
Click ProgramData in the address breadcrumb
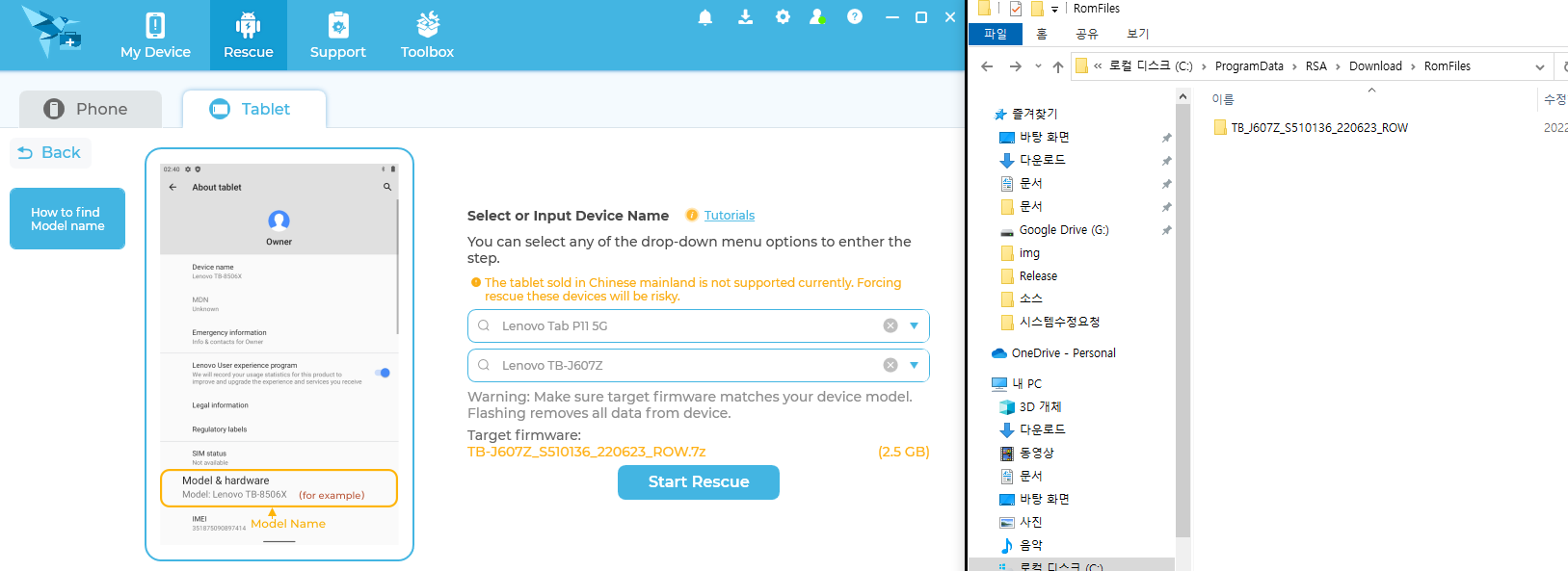pos(1249,66)
